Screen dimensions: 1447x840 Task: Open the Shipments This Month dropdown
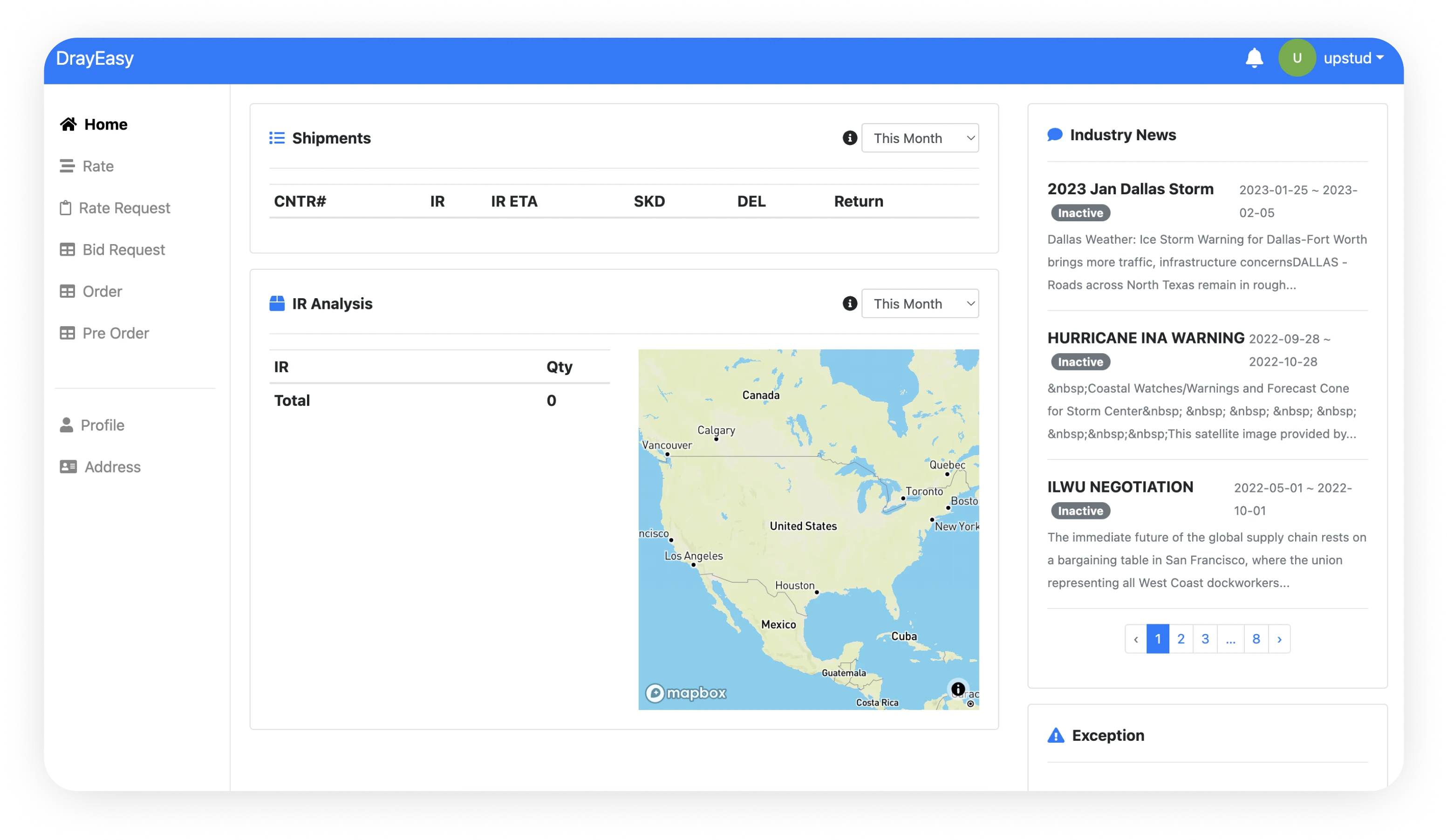[x=920, y=138]
